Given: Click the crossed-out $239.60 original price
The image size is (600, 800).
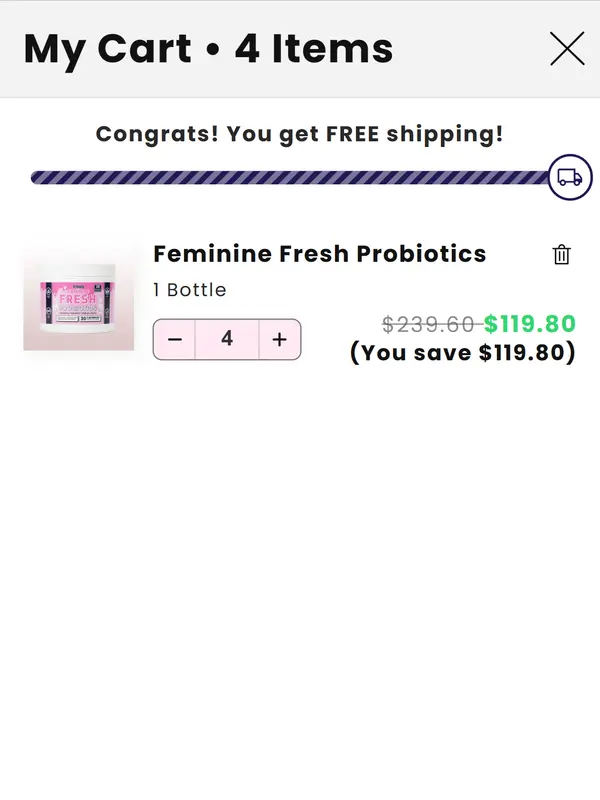Looking at the screenshot, I should click(428, 324).
